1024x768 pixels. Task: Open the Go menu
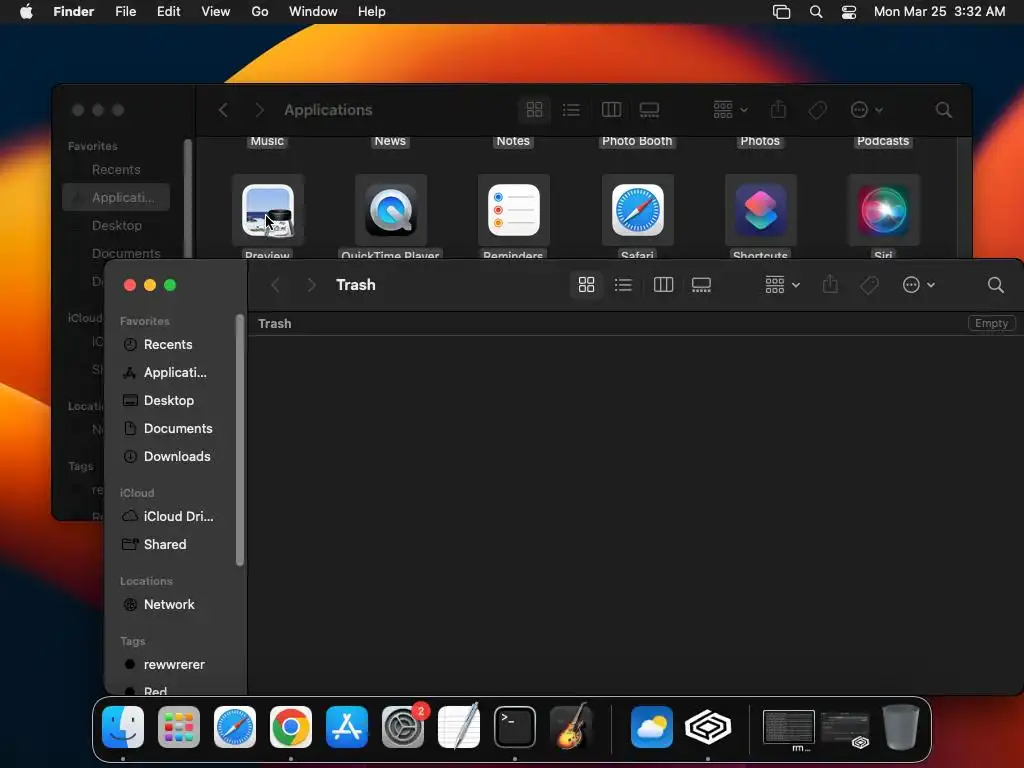259,12
